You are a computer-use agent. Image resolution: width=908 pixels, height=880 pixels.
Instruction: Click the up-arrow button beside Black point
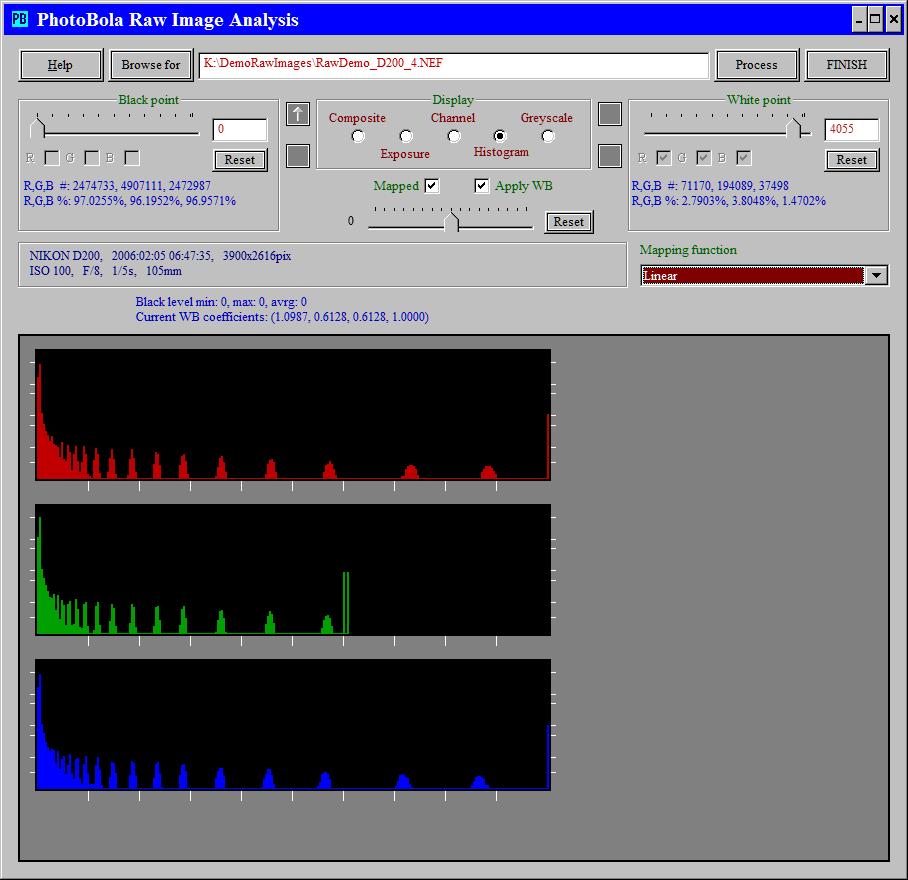(298, 114)
